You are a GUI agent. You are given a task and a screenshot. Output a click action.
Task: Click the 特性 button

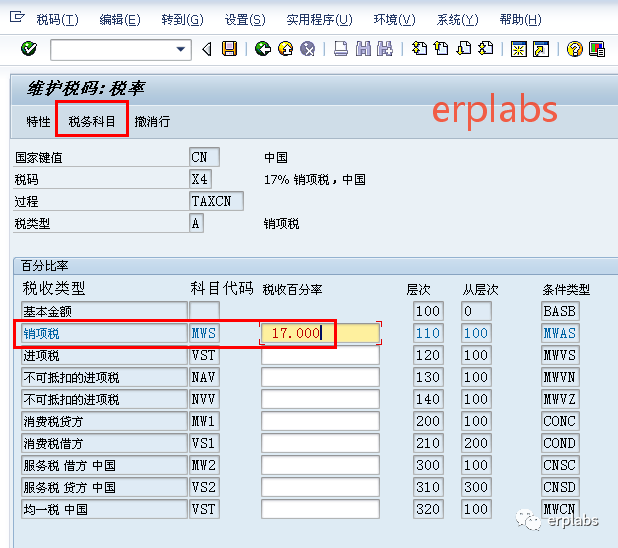point(38,121)
